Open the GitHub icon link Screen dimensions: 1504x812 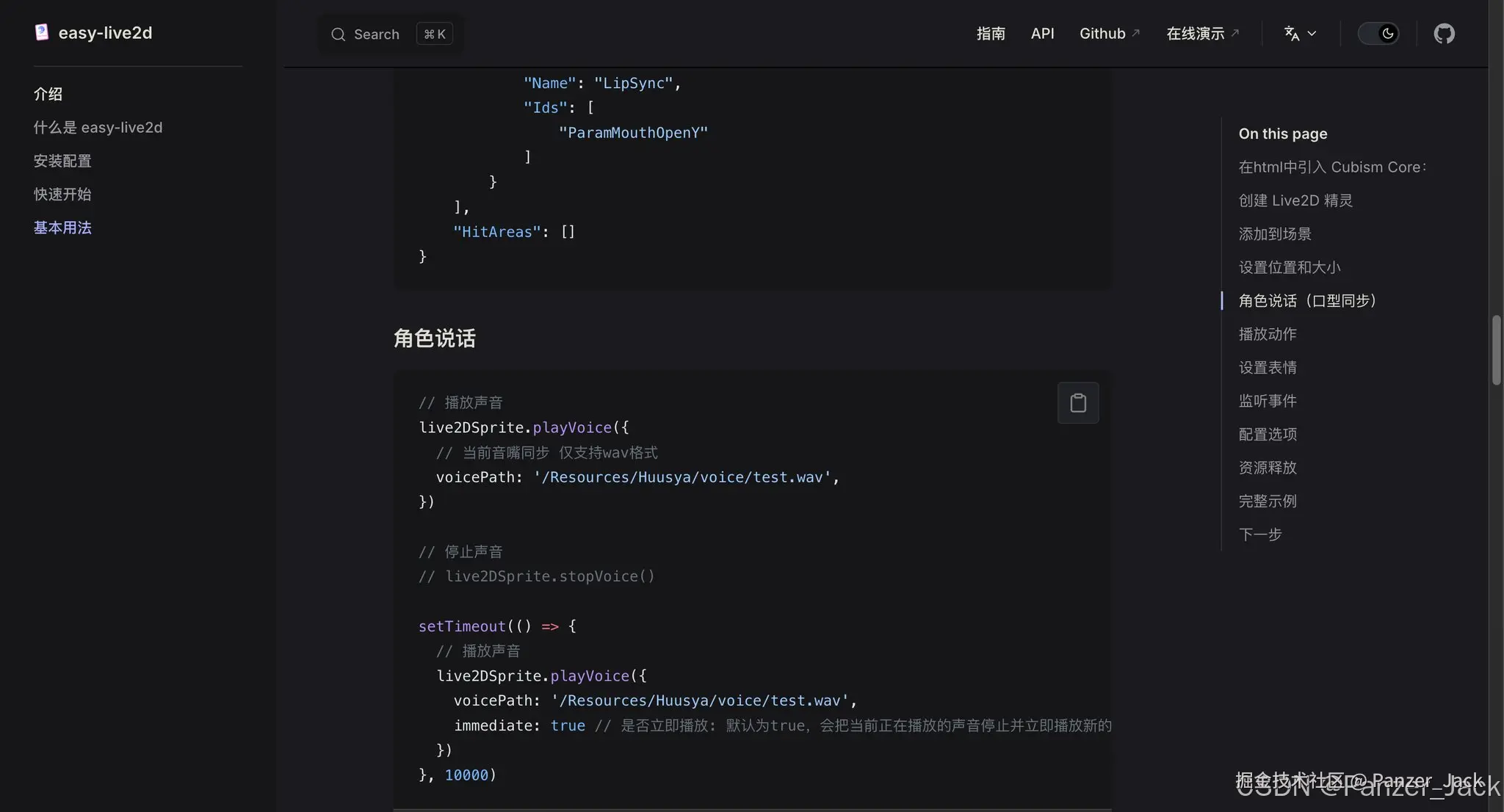(1444, 34)
